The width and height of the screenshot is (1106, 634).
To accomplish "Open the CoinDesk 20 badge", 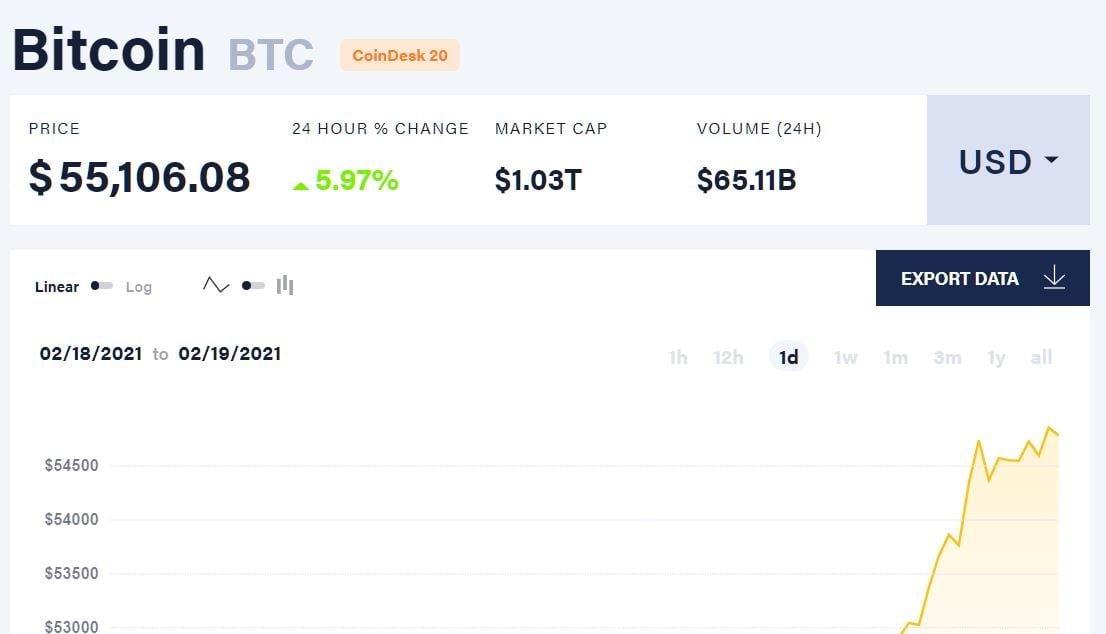I will (400, 55).
